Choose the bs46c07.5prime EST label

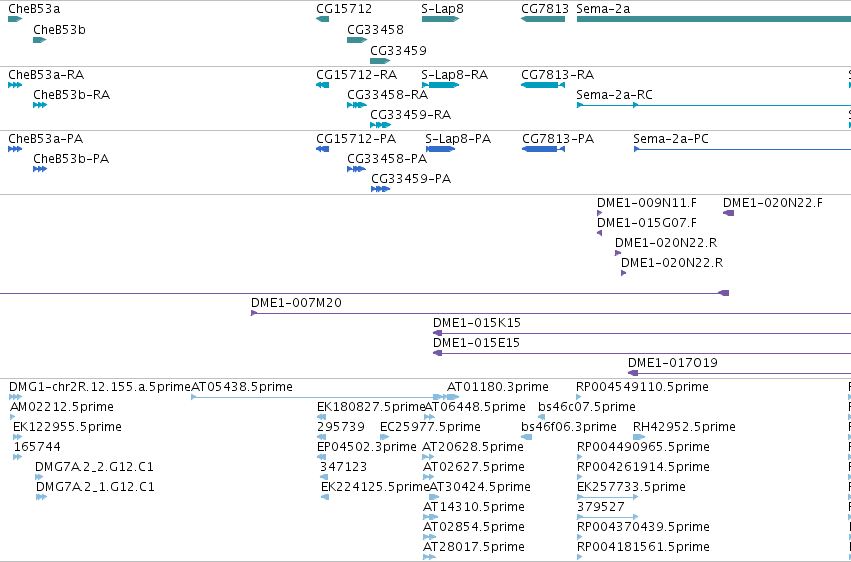point(587,407)
